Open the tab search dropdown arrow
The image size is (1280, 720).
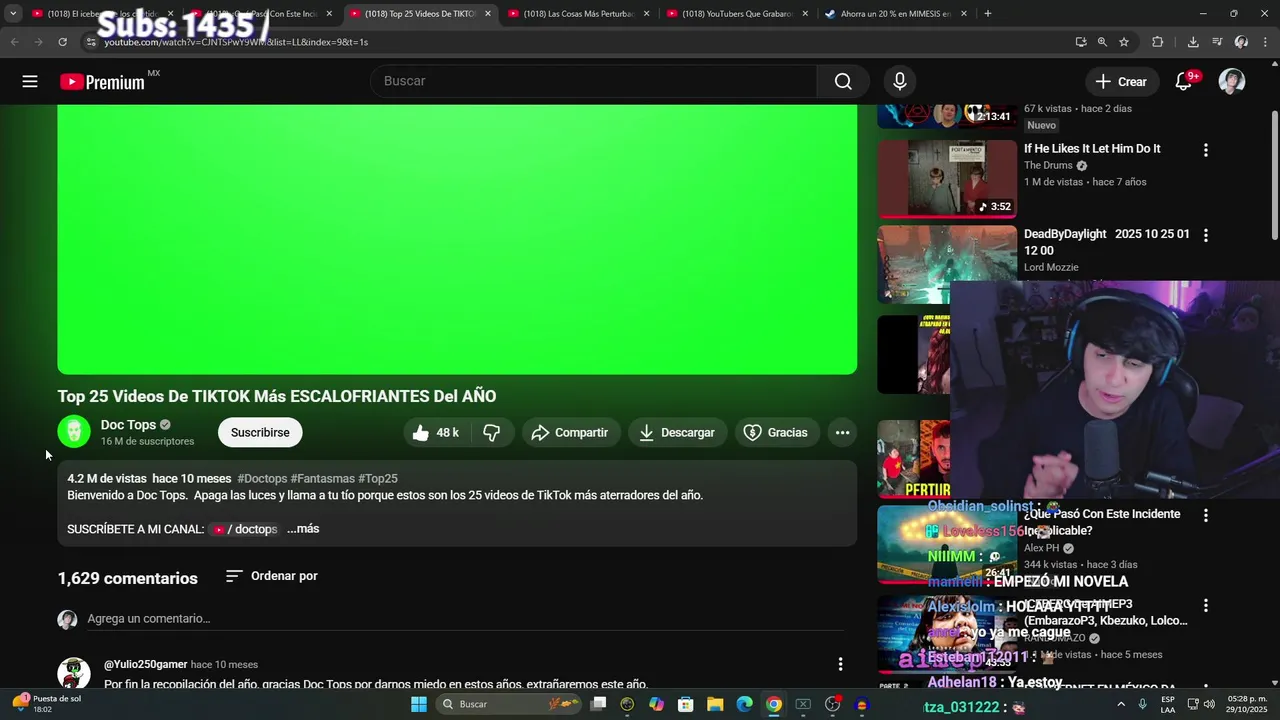pyautogui.click(x=13, y=14)
